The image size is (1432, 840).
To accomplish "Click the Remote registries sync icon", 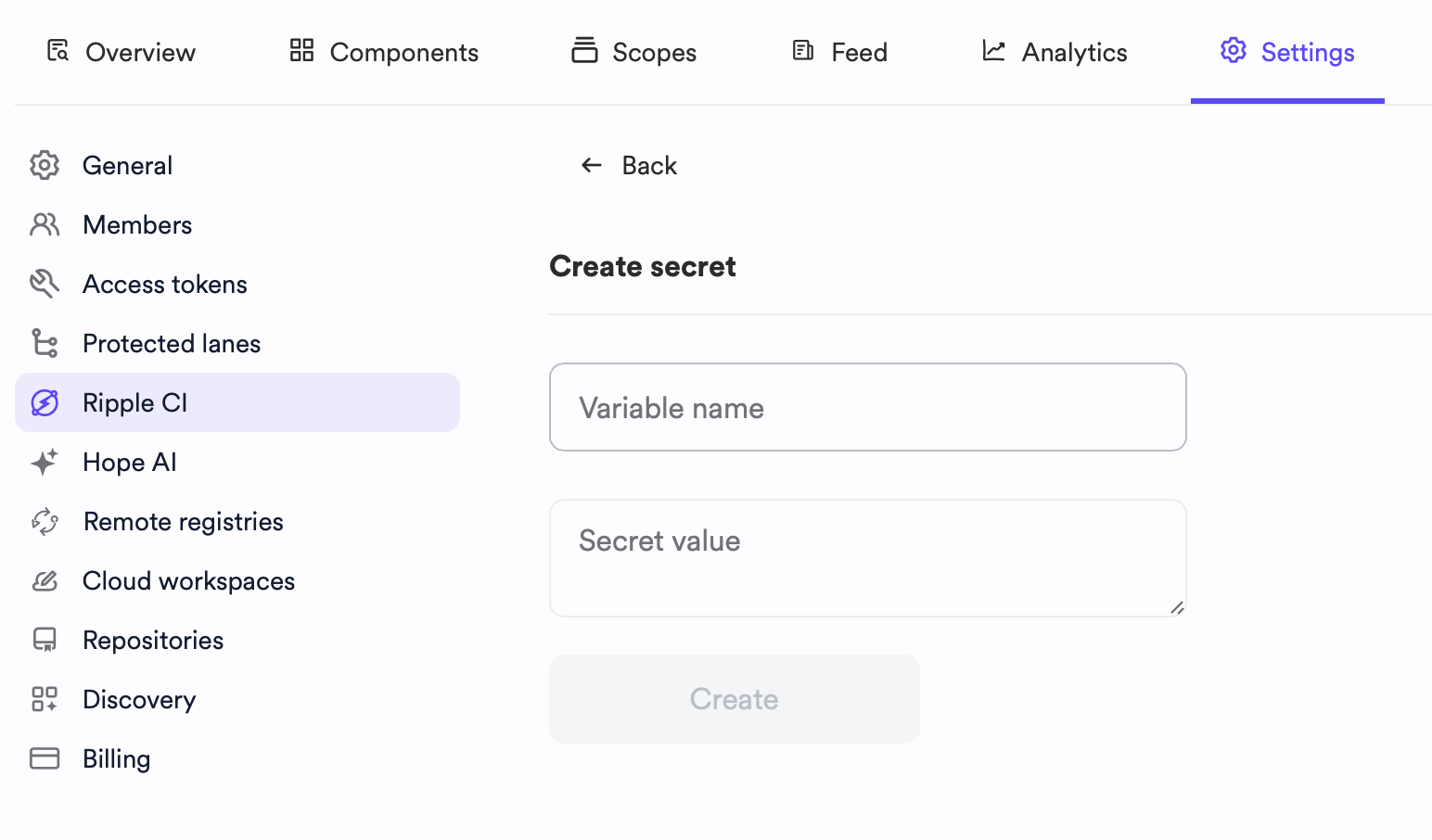I will coord(45,521).
